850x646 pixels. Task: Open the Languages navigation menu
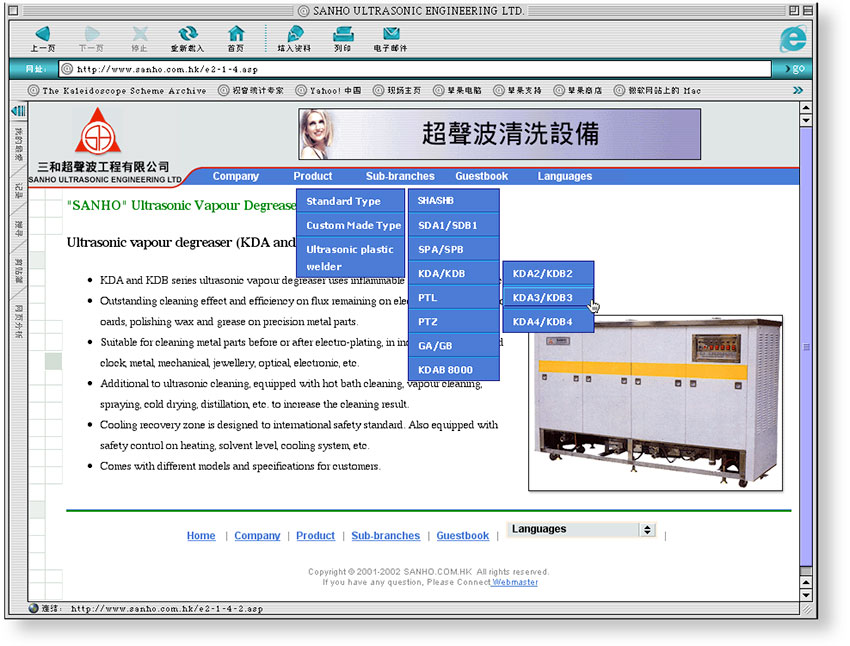pos(565,176)
